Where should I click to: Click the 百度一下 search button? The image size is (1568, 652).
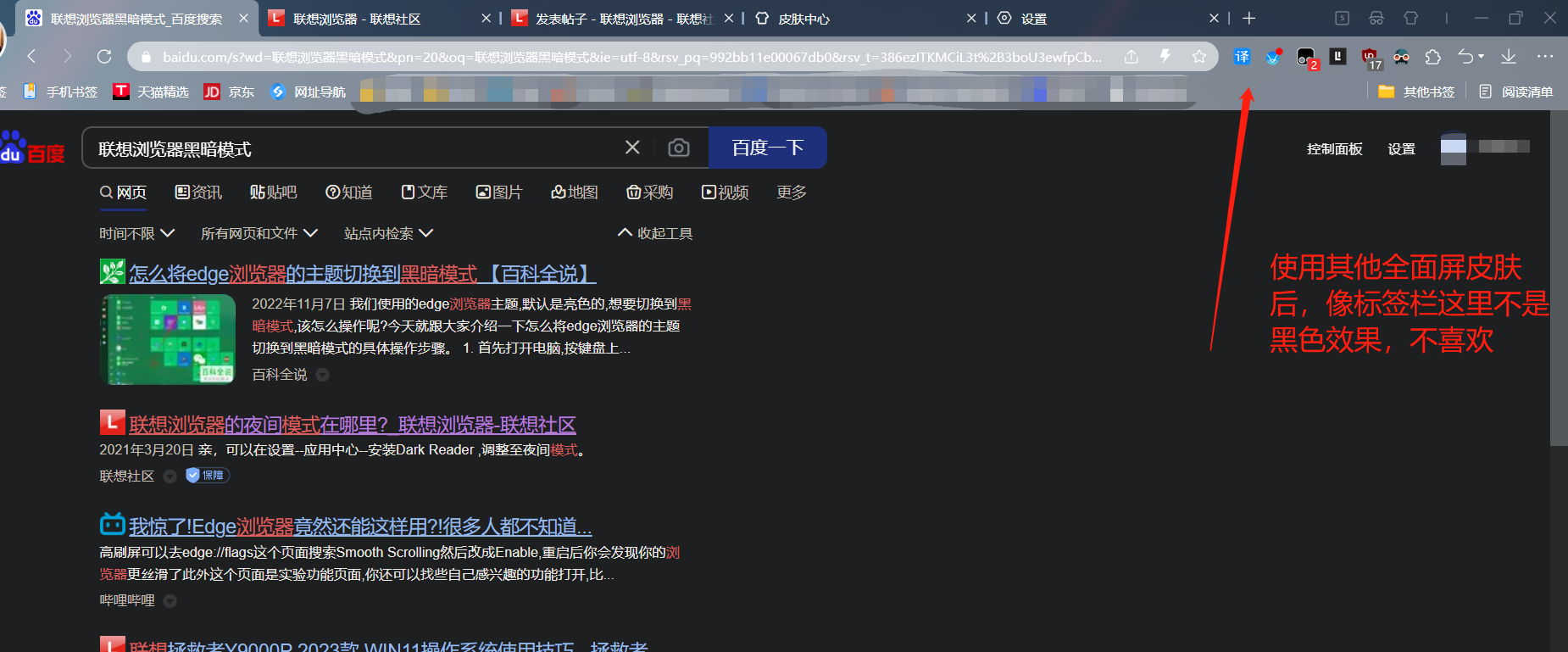(x=768, y=148)
